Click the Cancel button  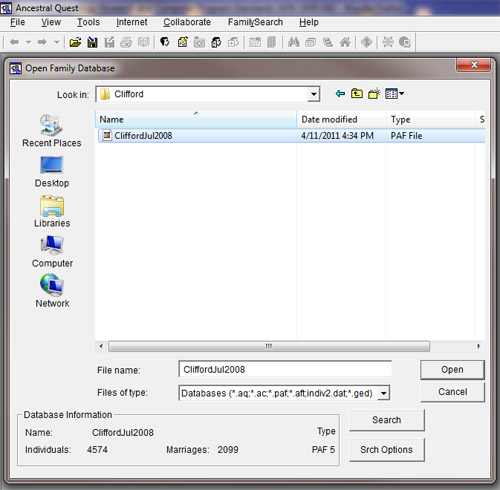(452, 392)
